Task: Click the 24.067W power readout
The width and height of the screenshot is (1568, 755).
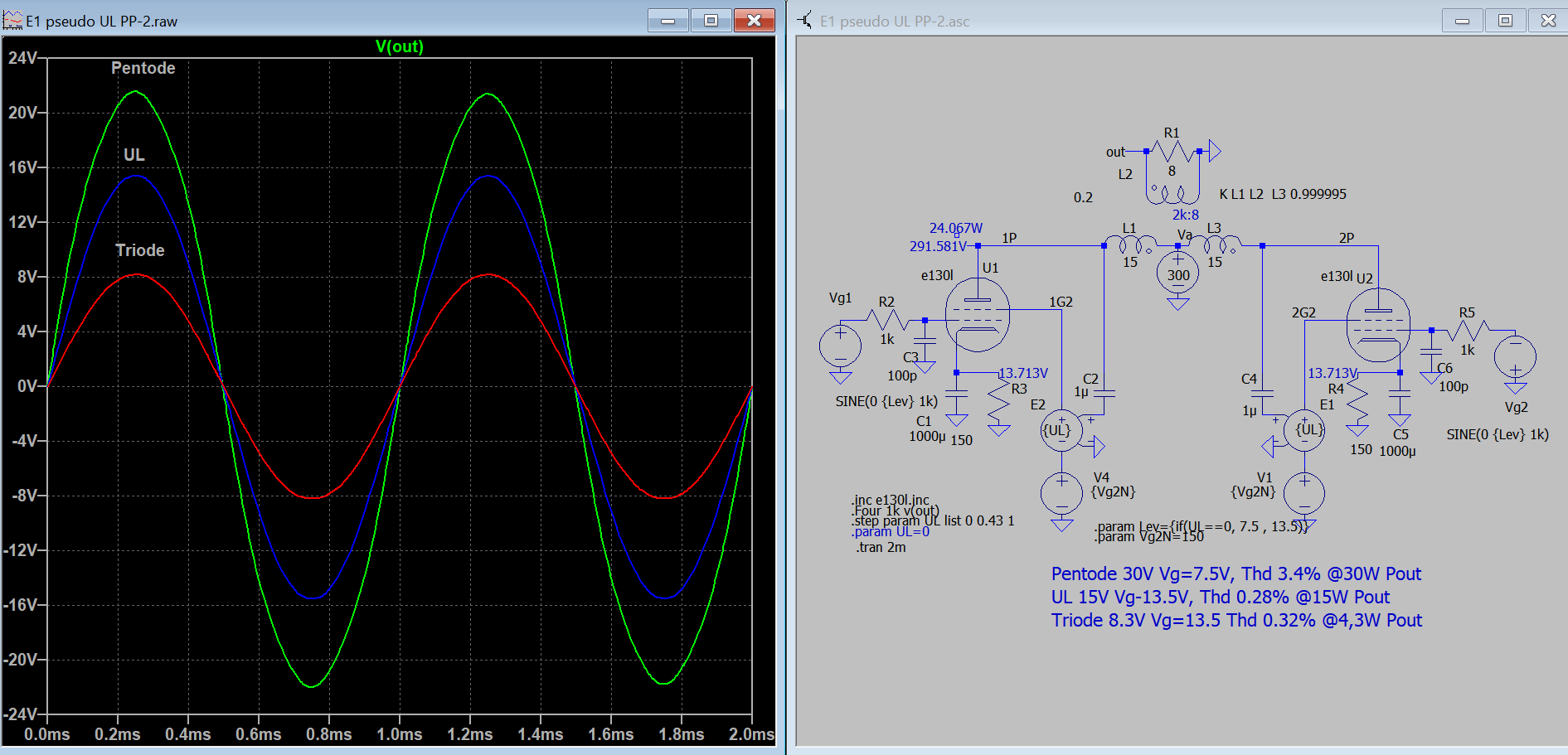Action: [x=955, y=228]
